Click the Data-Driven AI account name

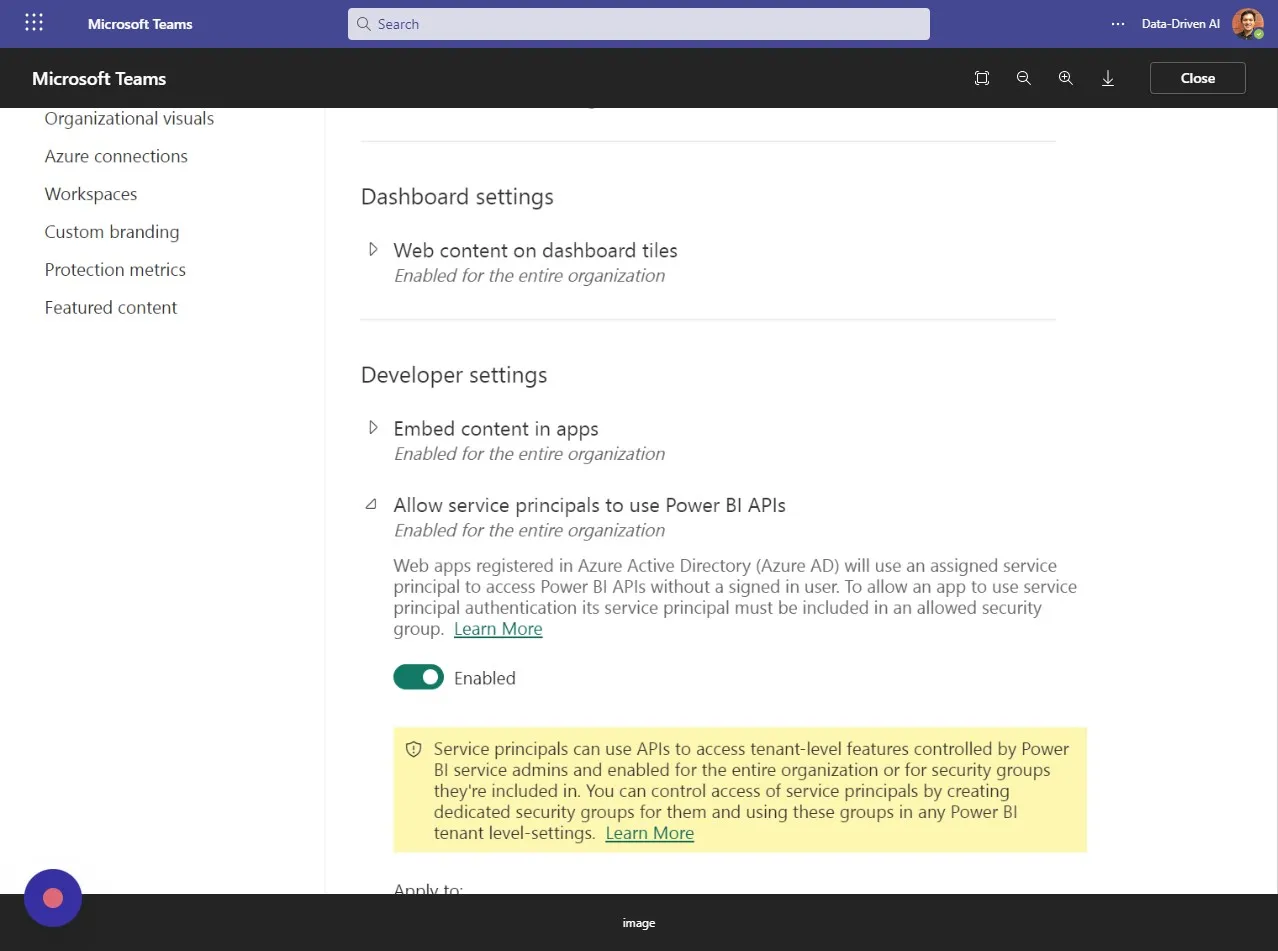pyautogui.click(x=1181, y=24)
